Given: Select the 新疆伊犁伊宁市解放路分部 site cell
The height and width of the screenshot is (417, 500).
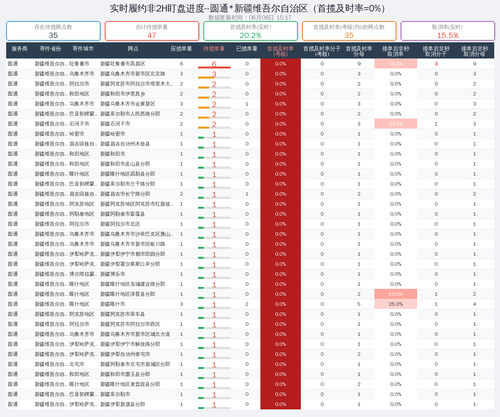Looking at the screenshot, I should 130,344.
